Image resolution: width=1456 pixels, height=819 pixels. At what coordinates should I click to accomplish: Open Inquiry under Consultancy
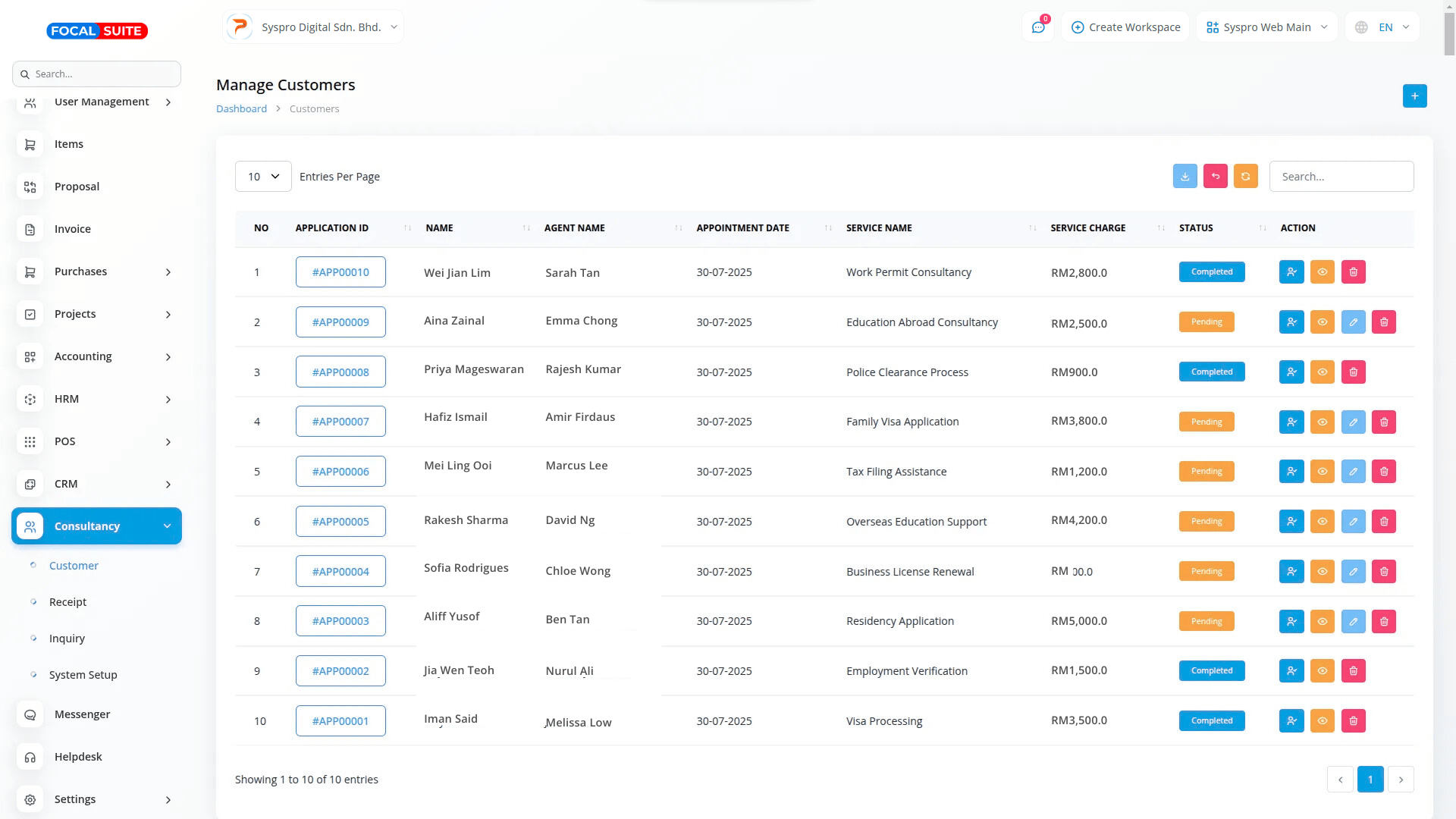click(67, 639)
